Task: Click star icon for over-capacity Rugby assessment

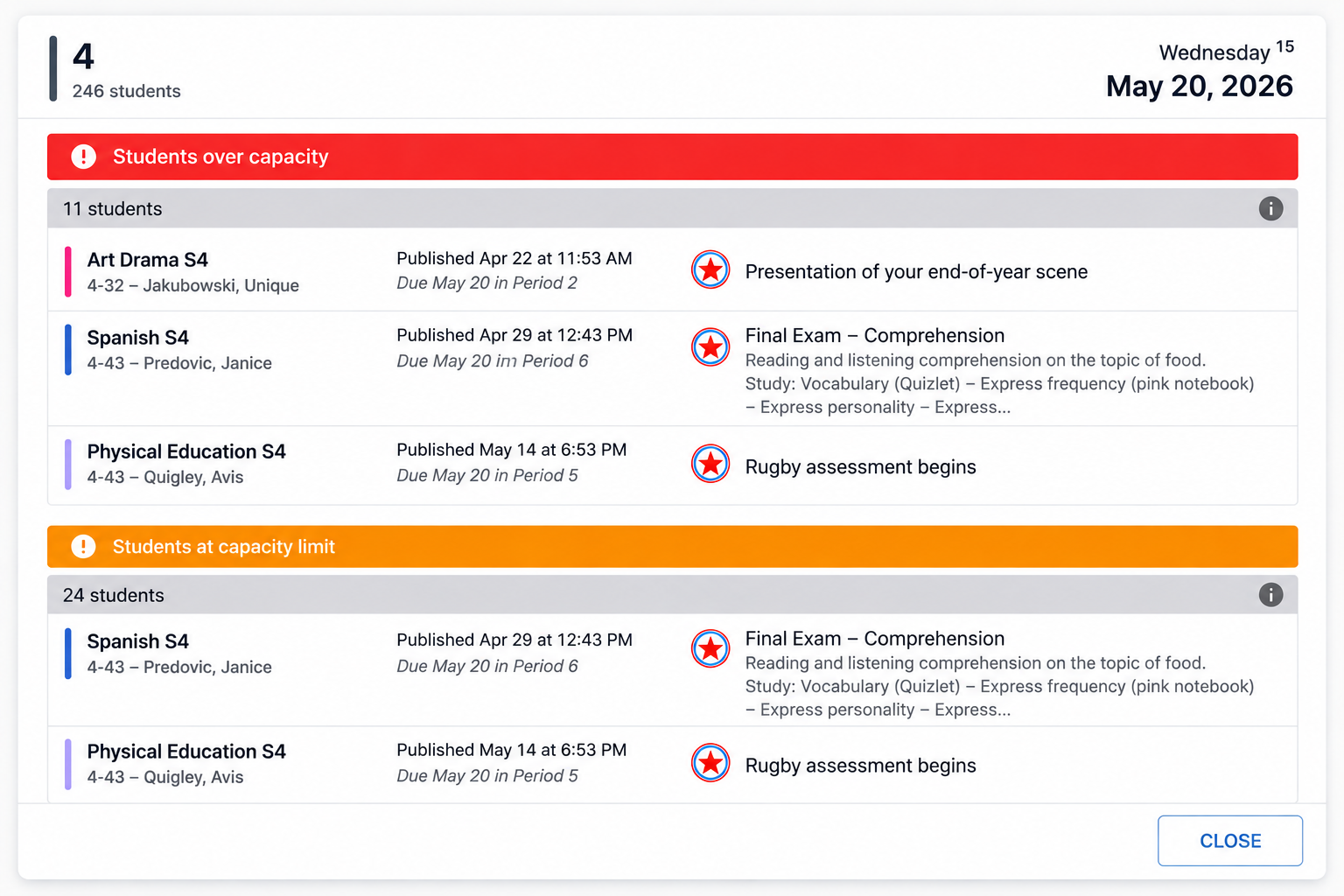Action: coord(710,464)
